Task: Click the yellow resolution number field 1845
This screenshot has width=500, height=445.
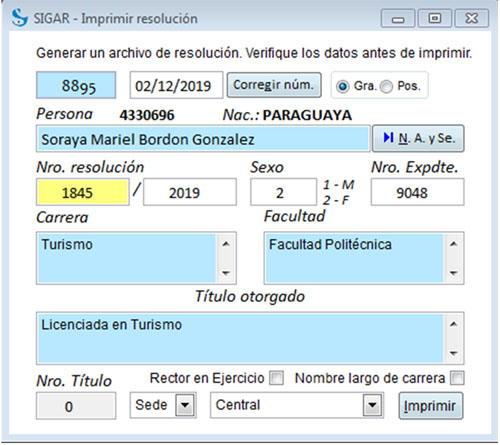Action: tap(82, 192)
